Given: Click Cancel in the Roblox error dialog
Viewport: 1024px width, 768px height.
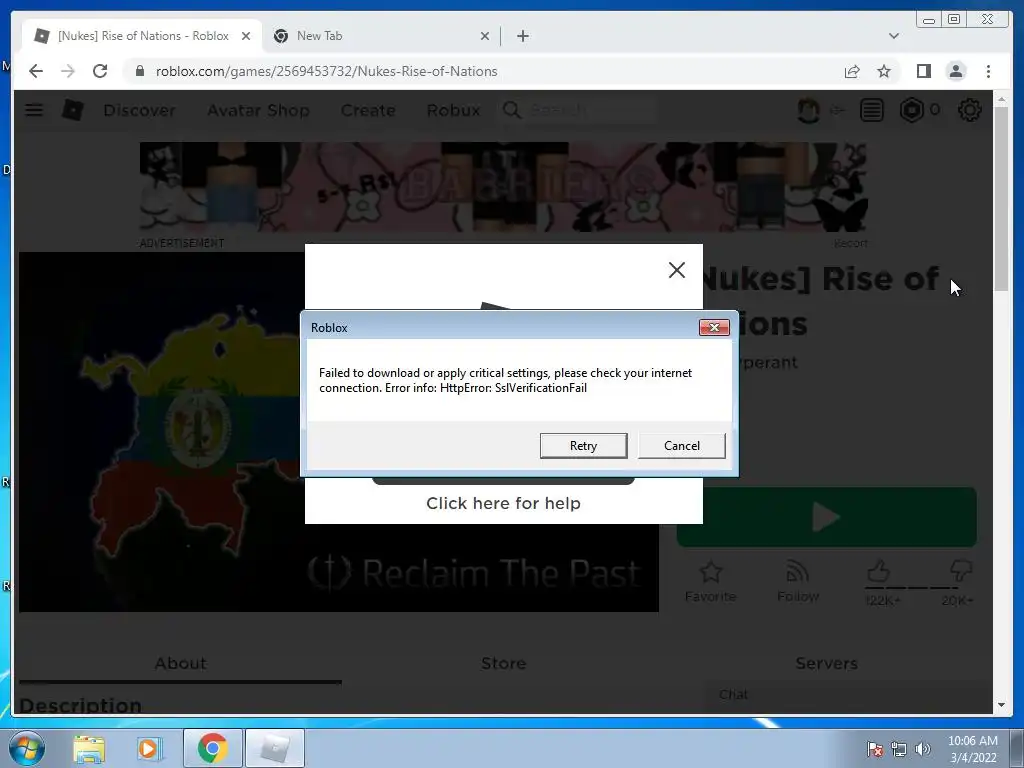Looking at the screenshot, I should click(681, 445).
